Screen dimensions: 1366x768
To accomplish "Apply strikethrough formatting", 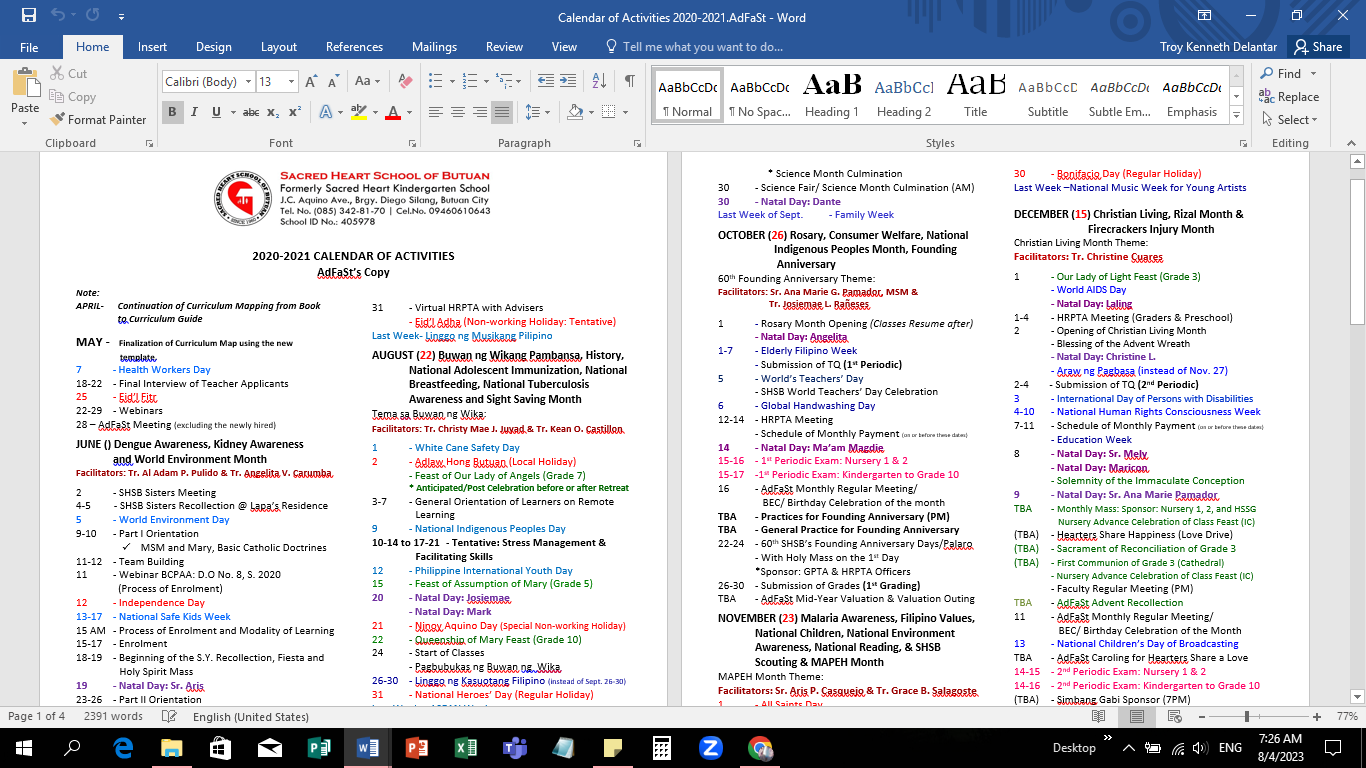I will 251,112.
